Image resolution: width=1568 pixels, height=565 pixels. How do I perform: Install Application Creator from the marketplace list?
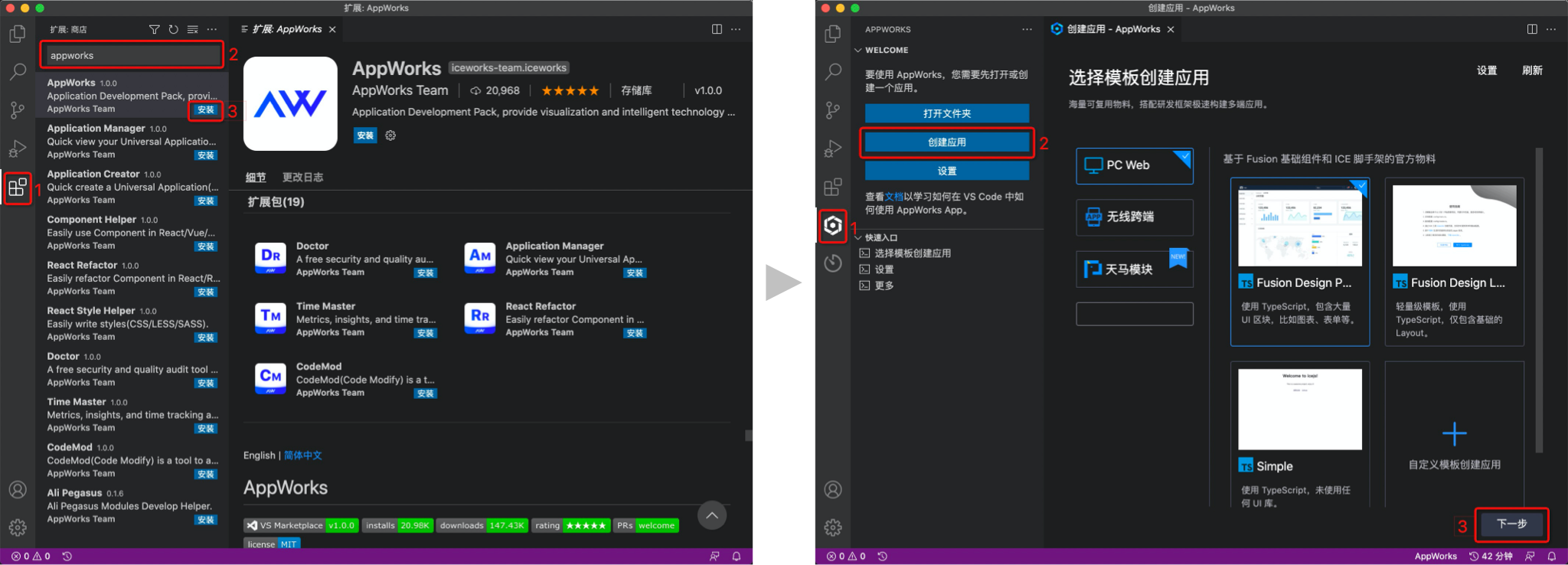point(206,201)
